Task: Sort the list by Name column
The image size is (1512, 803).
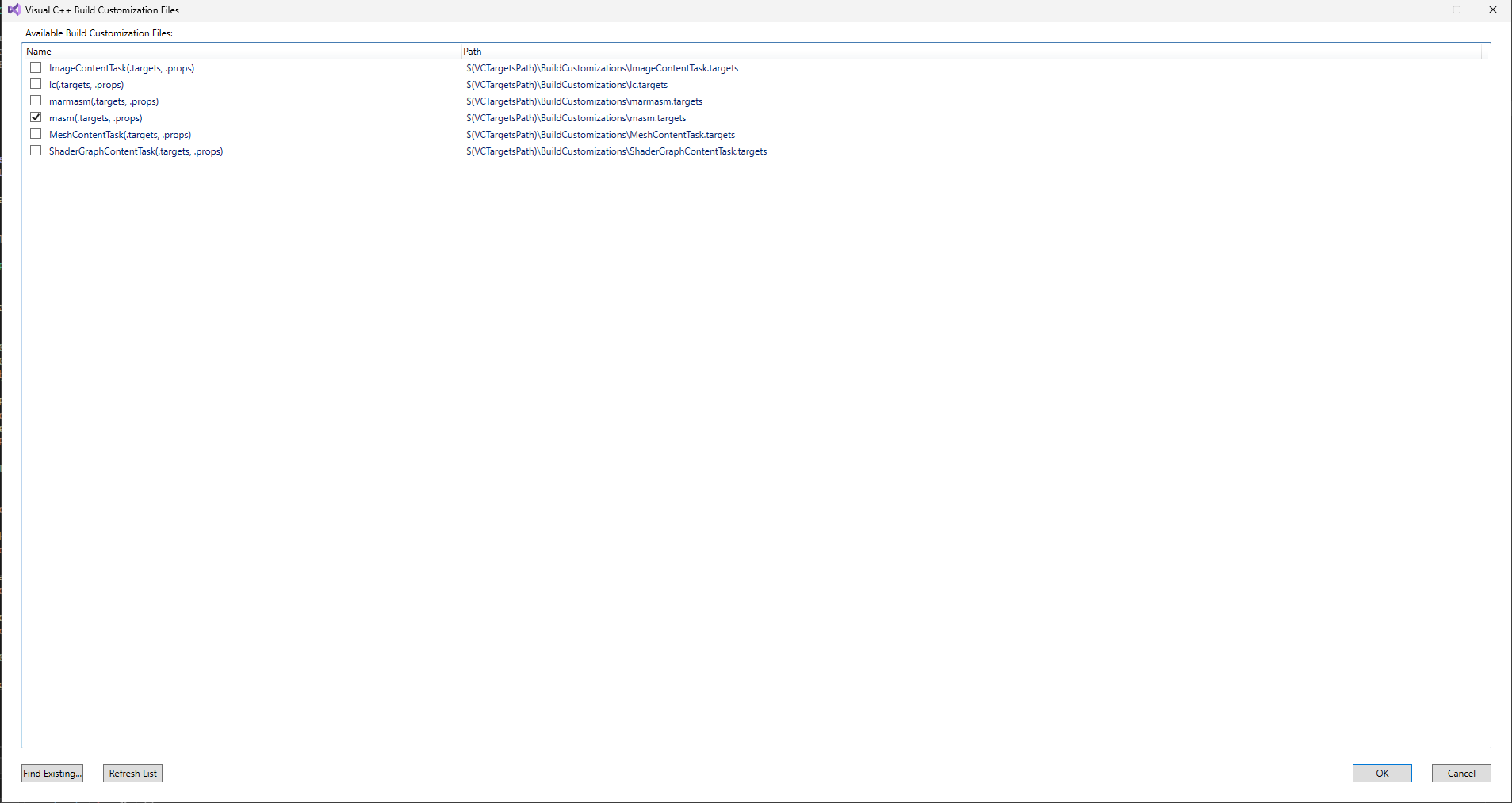Action: pos(38,51)
